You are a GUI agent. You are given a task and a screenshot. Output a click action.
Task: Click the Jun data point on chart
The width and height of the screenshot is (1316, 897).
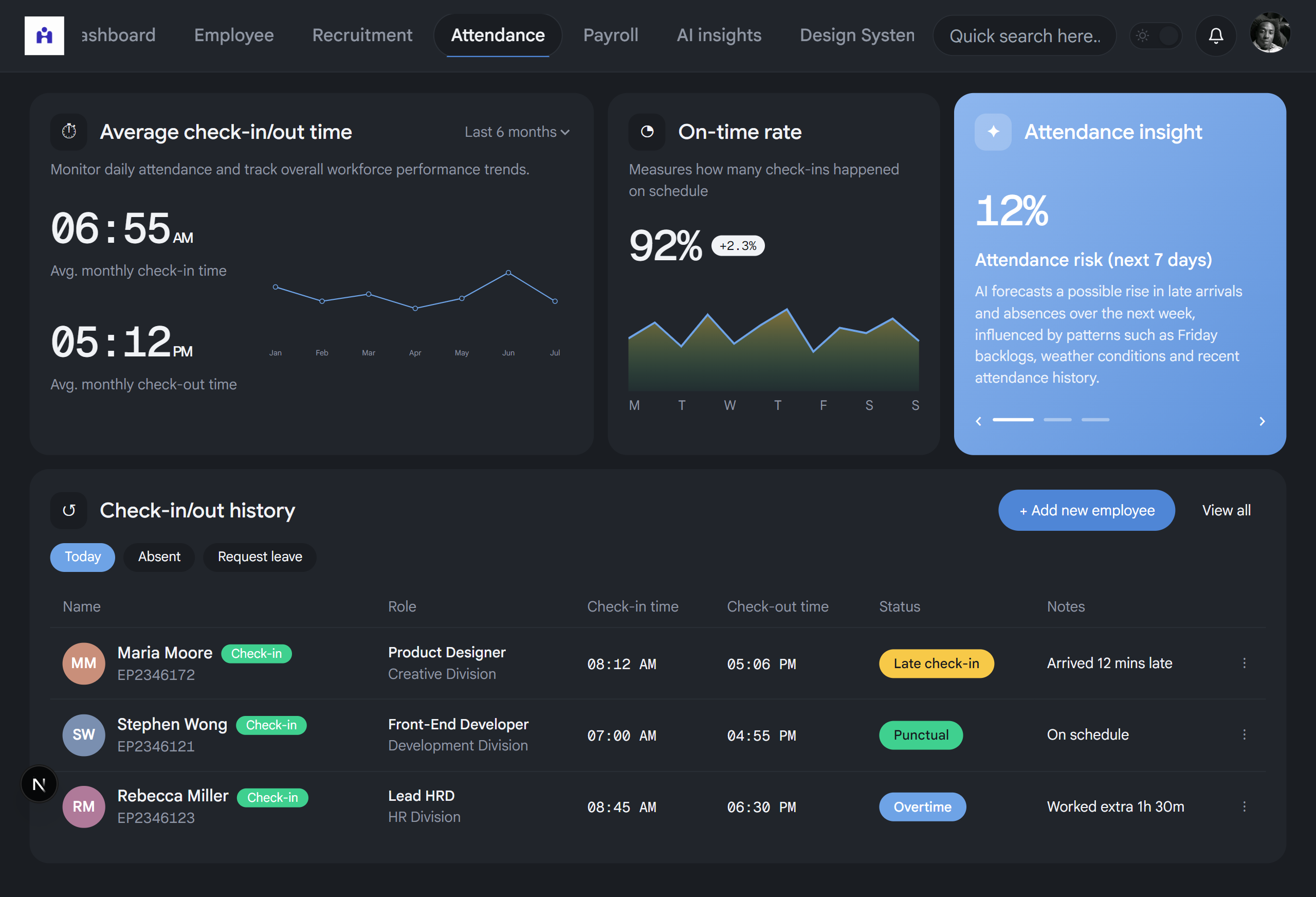pos(508,273)
